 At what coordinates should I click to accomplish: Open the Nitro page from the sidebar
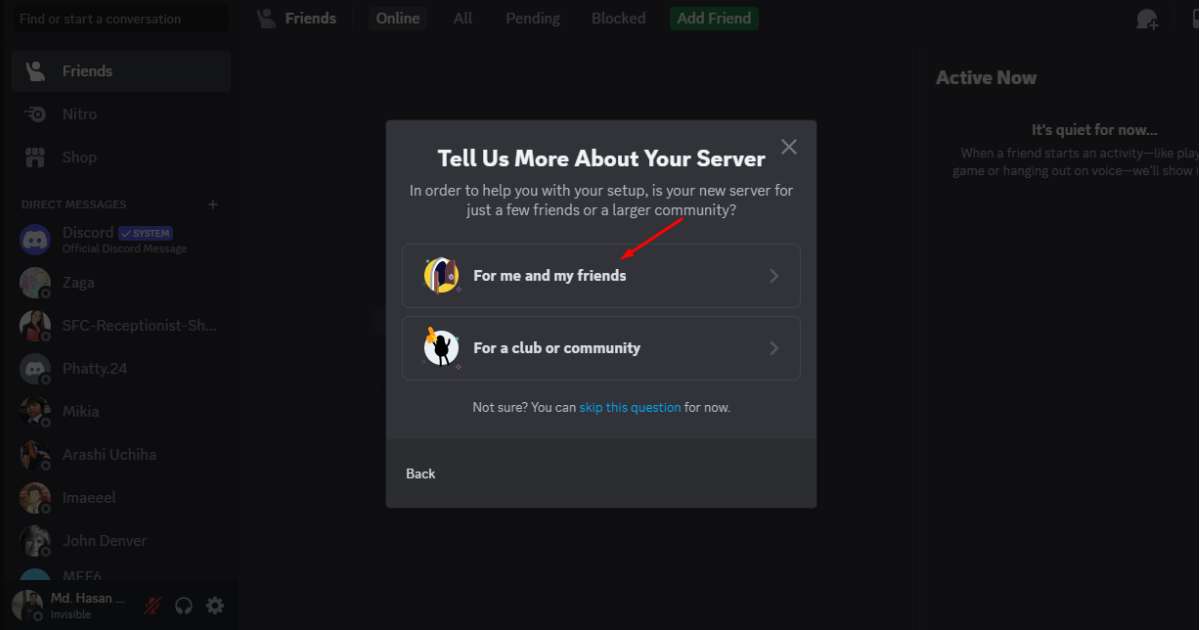click(x=121, y=114)
